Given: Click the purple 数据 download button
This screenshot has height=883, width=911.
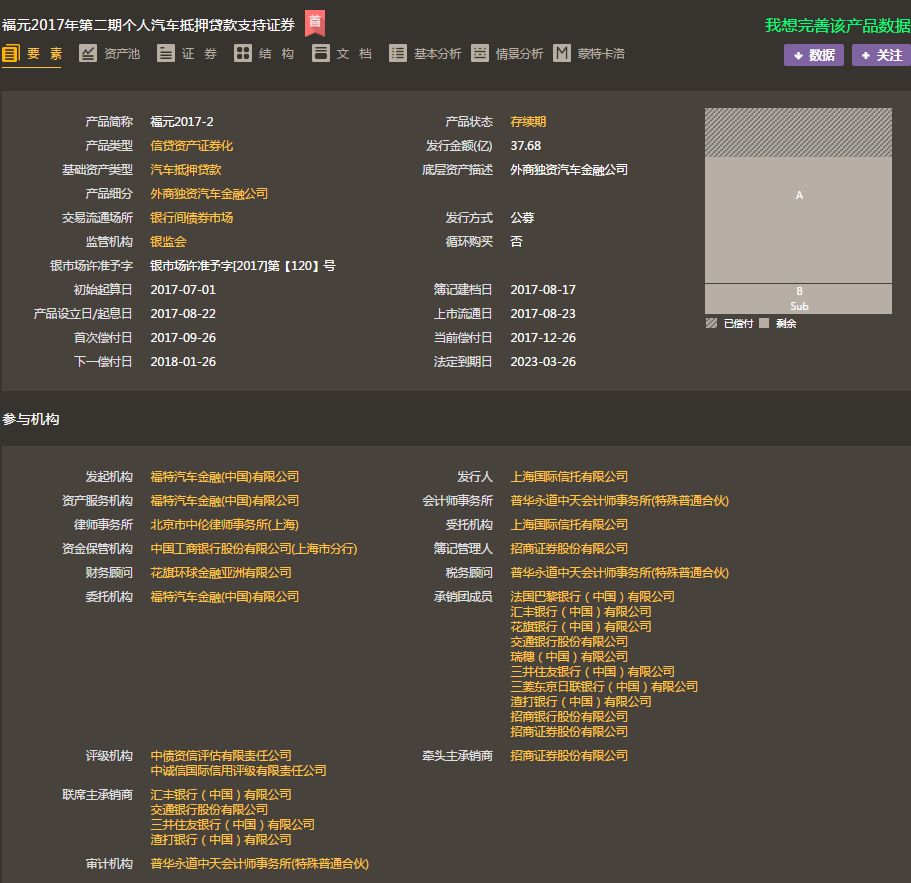Looking at the screenshot, I should 813,55.
